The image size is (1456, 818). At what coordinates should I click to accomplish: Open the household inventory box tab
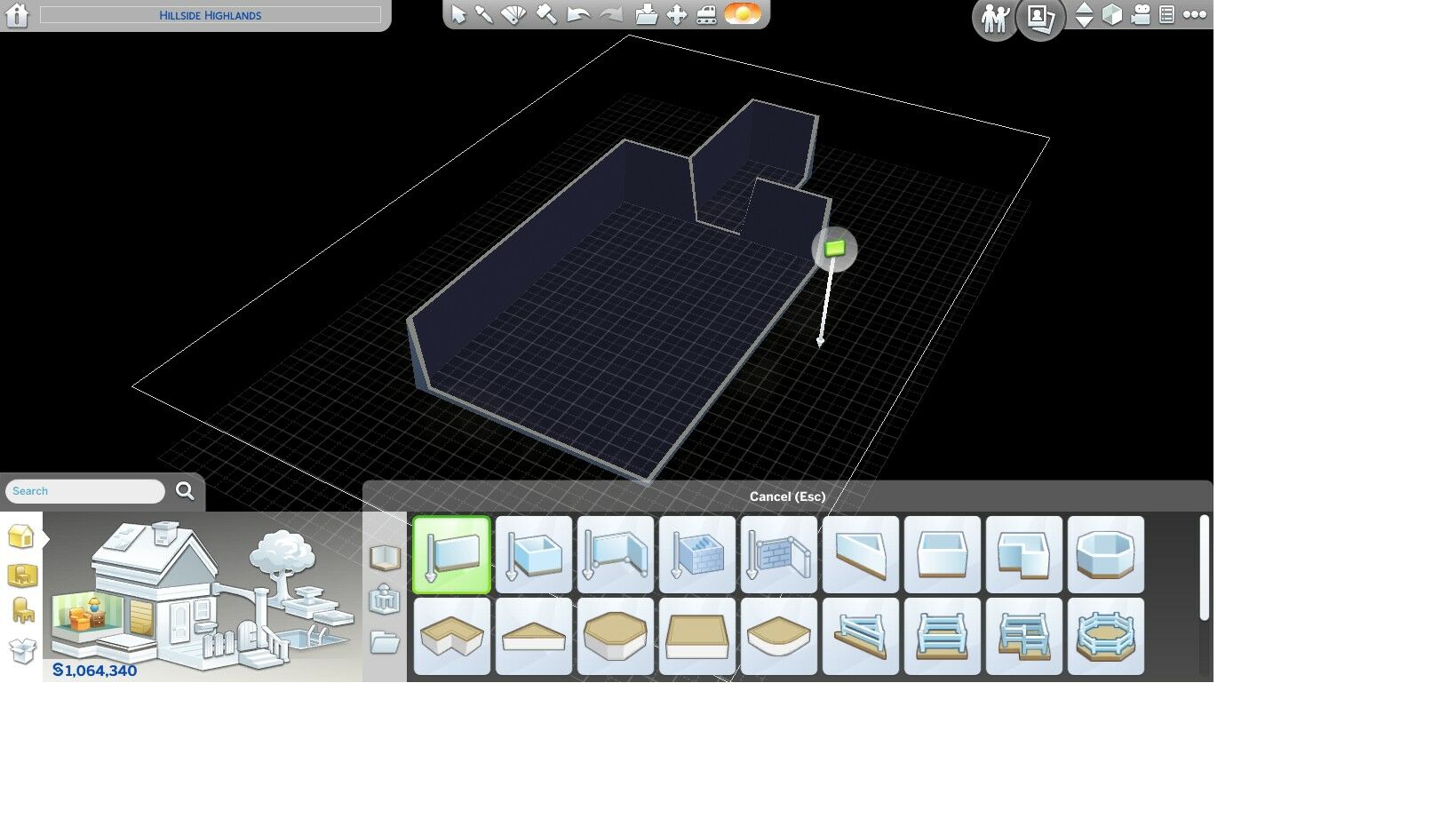pyautogui.click(x=22, y=650)
